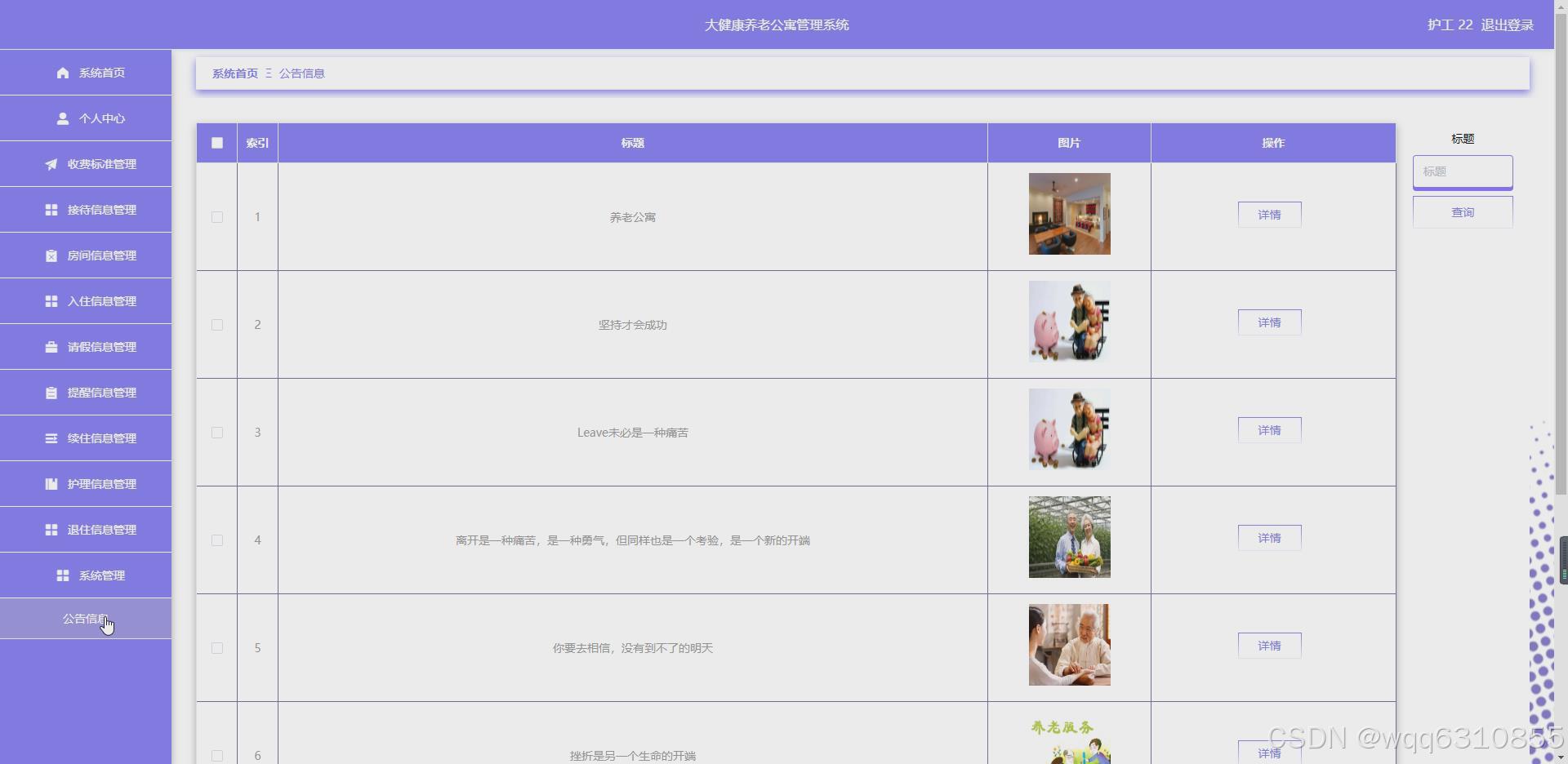The image size is (1568, 764).
Task: Open 接待信息管理 menu item
Action: [86, 210]
